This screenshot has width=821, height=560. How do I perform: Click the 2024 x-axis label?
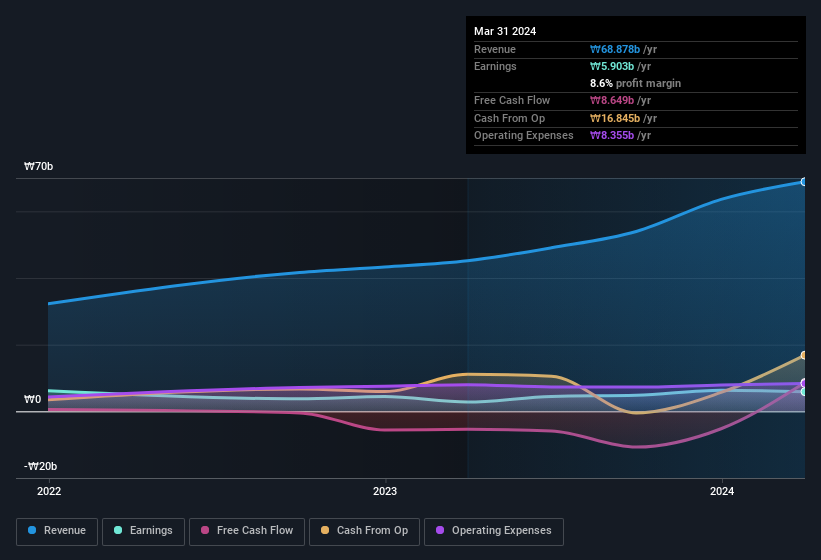722,491
